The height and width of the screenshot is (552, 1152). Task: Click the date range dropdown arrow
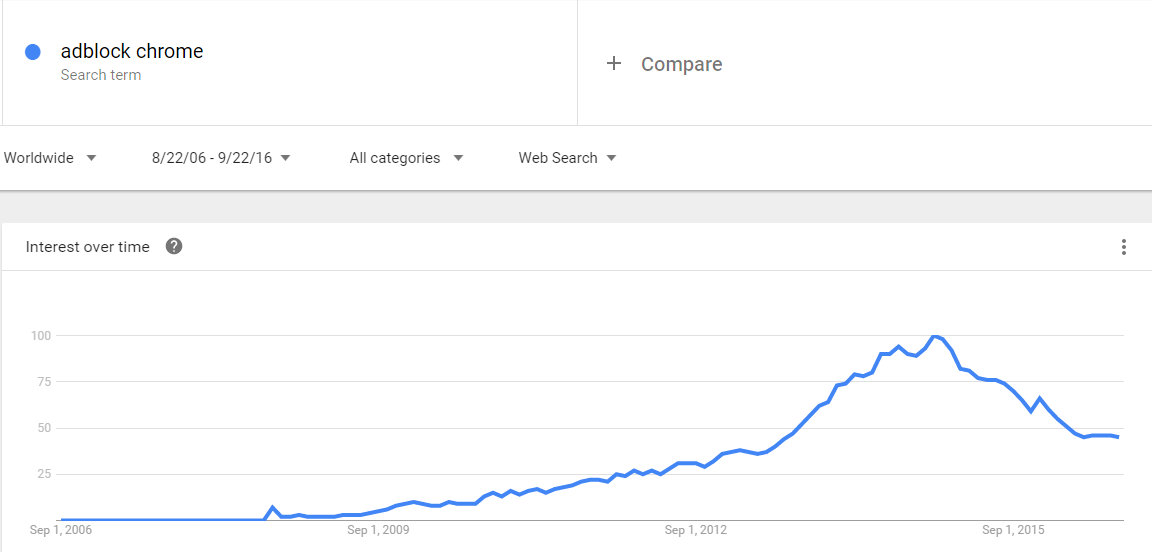[x=286, y=157]
